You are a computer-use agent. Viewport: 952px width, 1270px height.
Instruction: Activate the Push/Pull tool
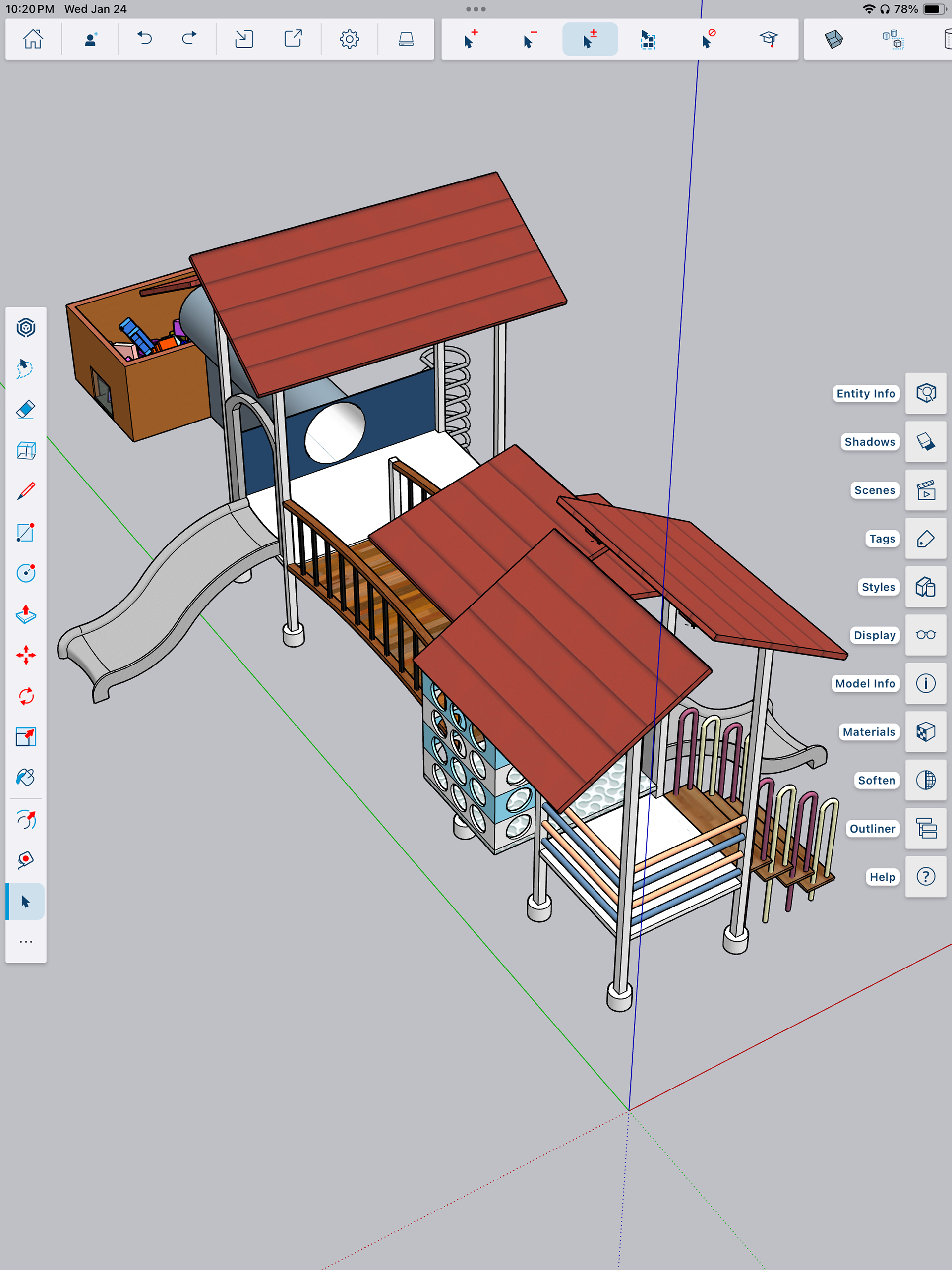click(x=26, y=614)
